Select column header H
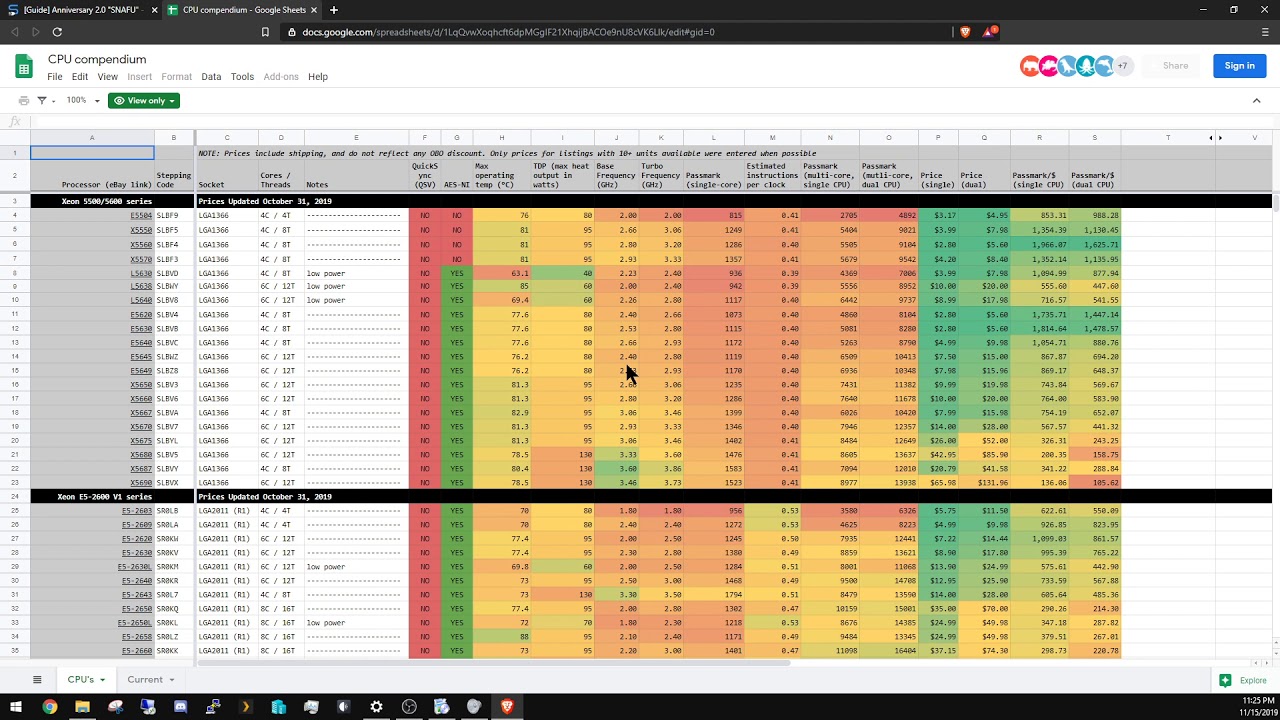The height and width of the screenshot is (720, 1280). (502, 138)
